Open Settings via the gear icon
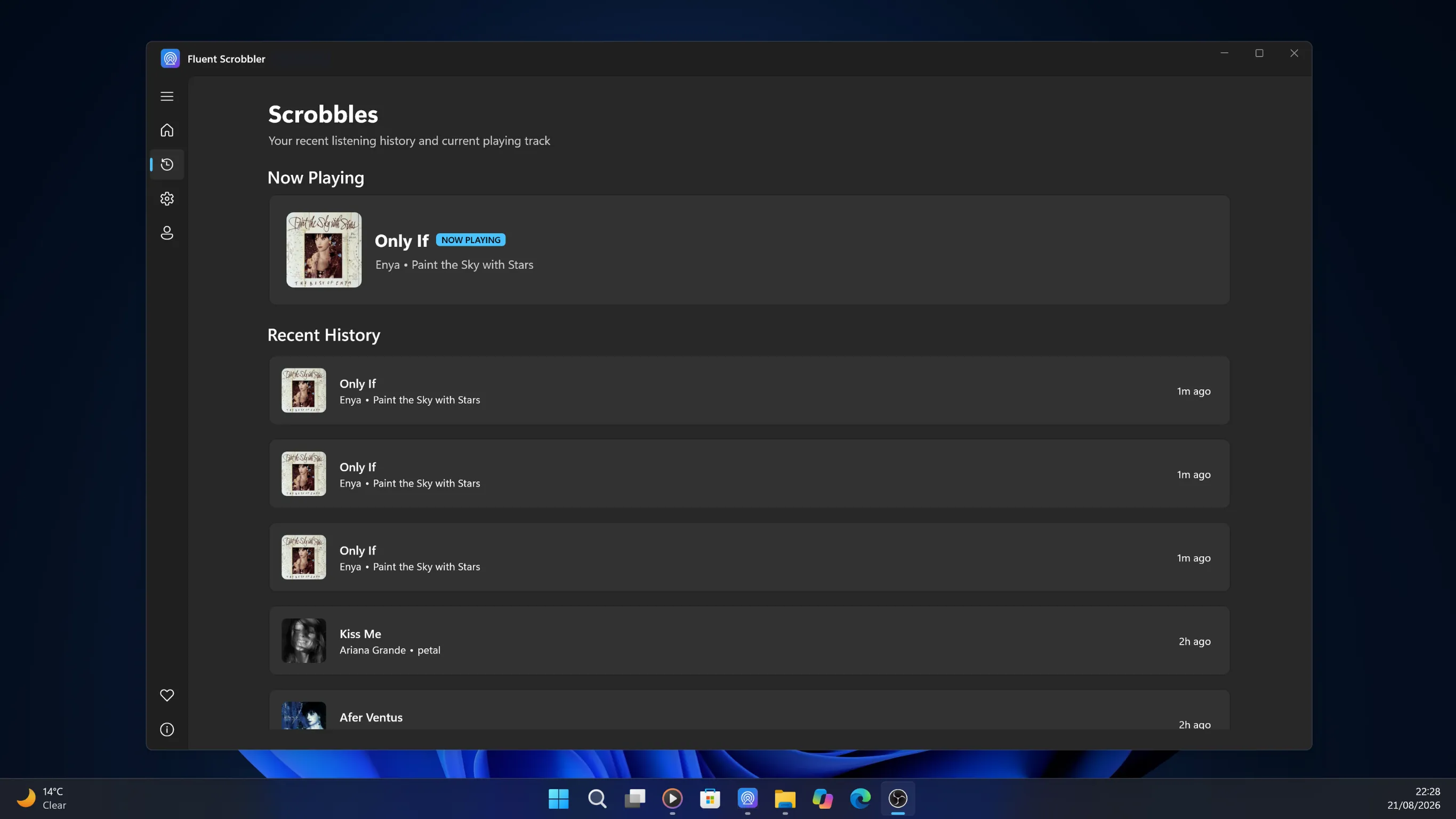Image resolution: width=1456 pixels, height=819 pixels. 167,198
